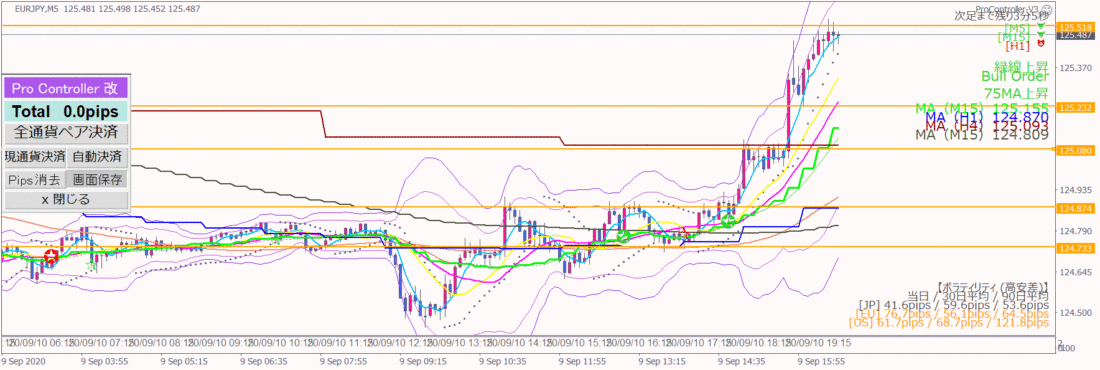Viewport: 1100px width, 370px height.
Task: Click the 124.645 price scale value
Action: click(1075, 272)
